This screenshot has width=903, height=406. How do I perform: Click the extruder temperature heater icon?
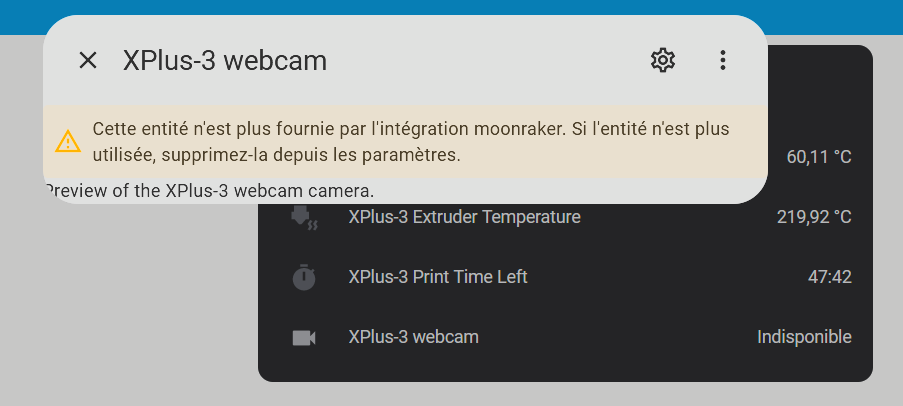(304, 218)
